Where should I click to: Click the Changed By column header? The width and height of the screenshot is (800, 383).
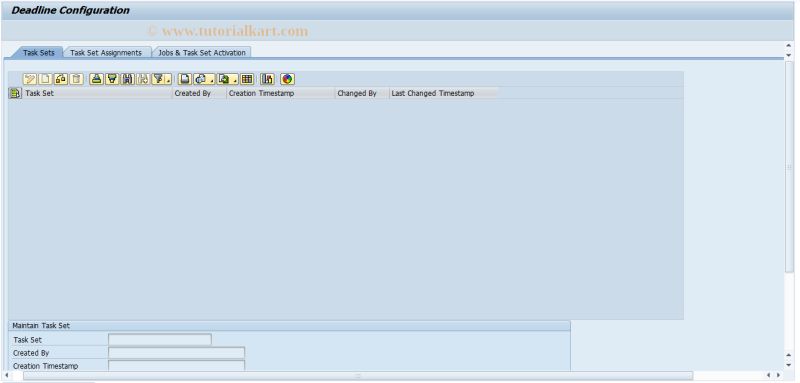362,93
